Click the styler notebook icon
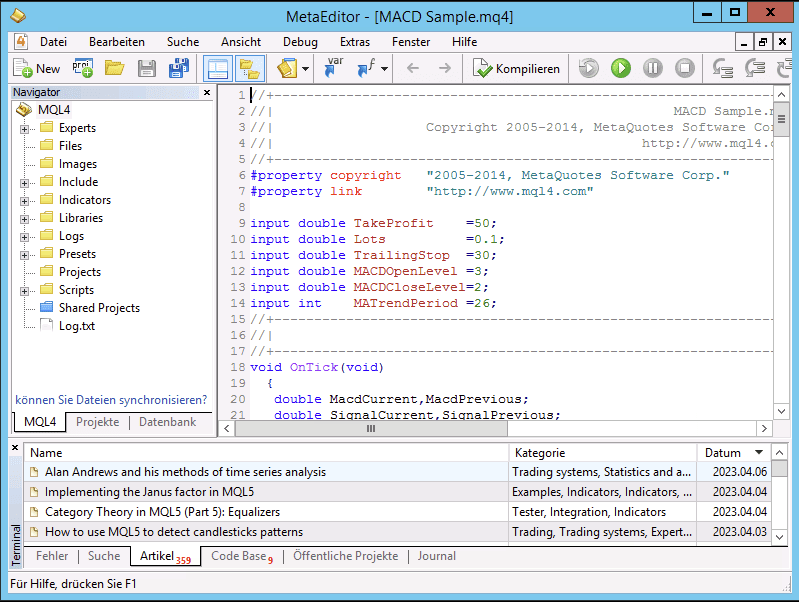This screenshot has height=602, width=799. click(x=287, y=68)
